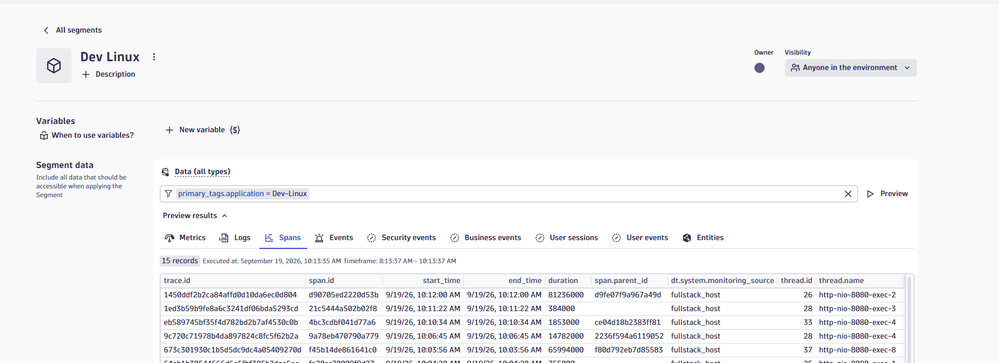Viewport: 999px width, 363px height.
Task: Click the people icon in Visibility selector
Action: click(794, 68)
